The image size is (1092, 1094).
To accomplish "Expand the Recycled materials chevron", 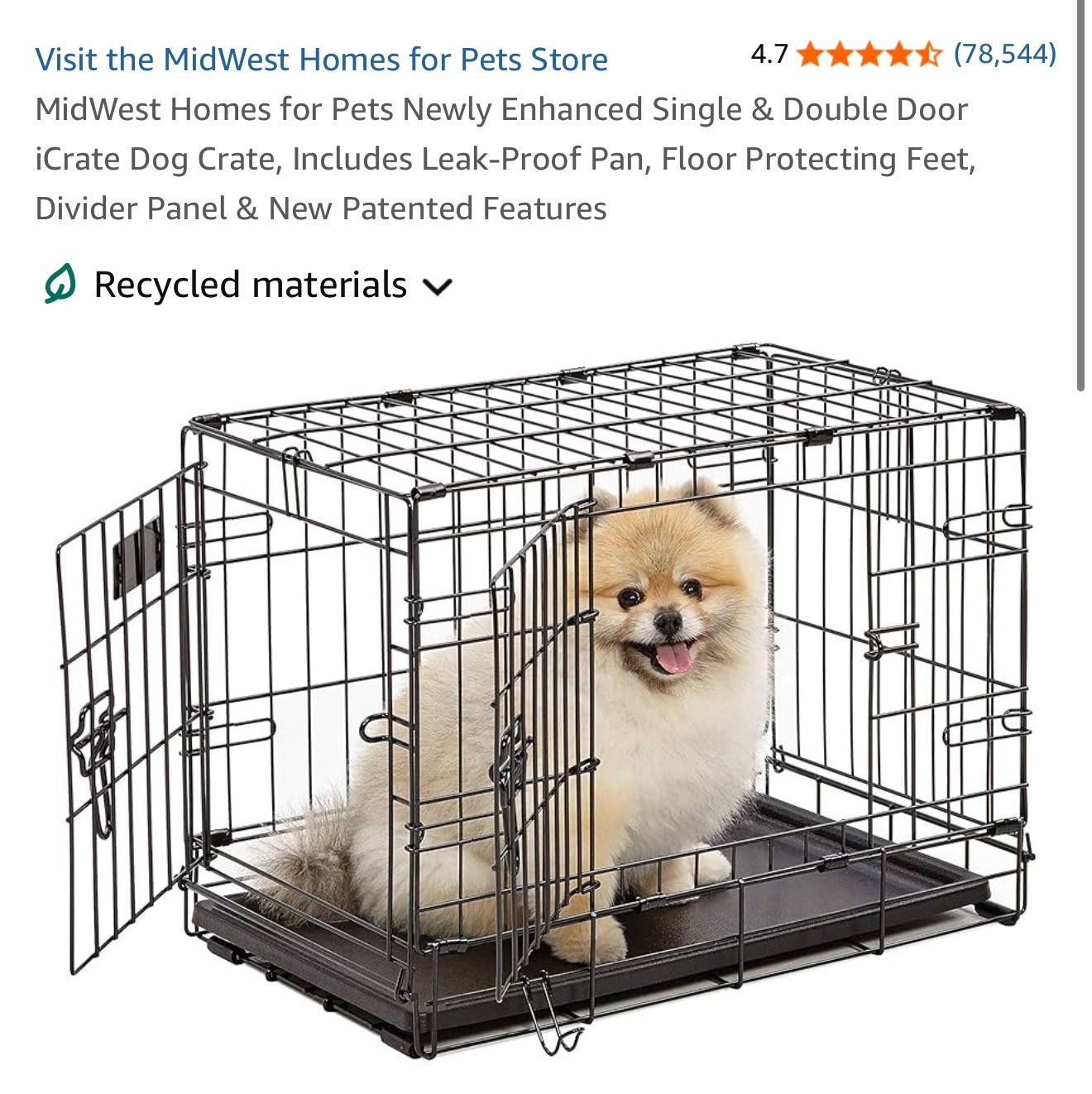I will (437, 287).
